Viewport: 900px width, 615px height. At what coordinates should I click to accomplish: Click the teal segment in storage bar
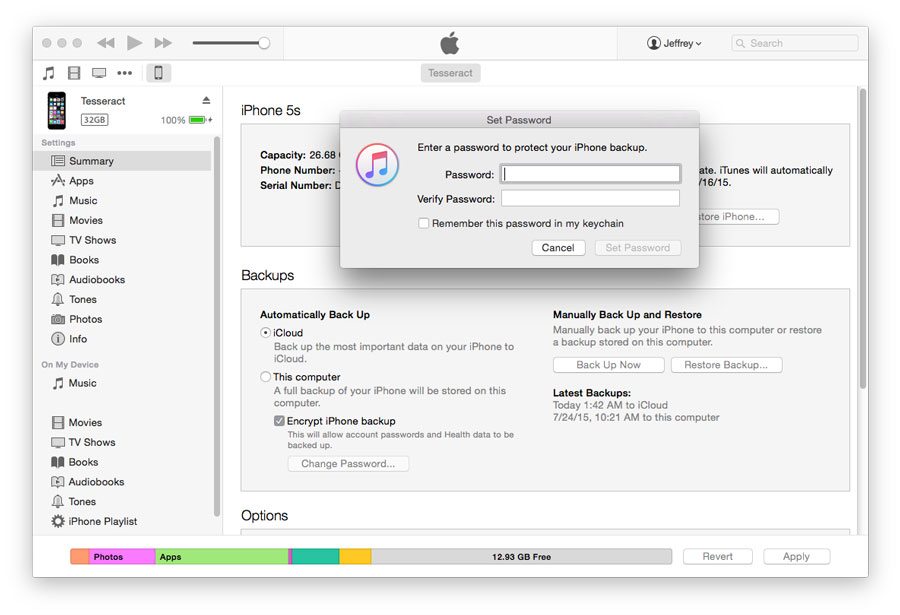point(316,556)
